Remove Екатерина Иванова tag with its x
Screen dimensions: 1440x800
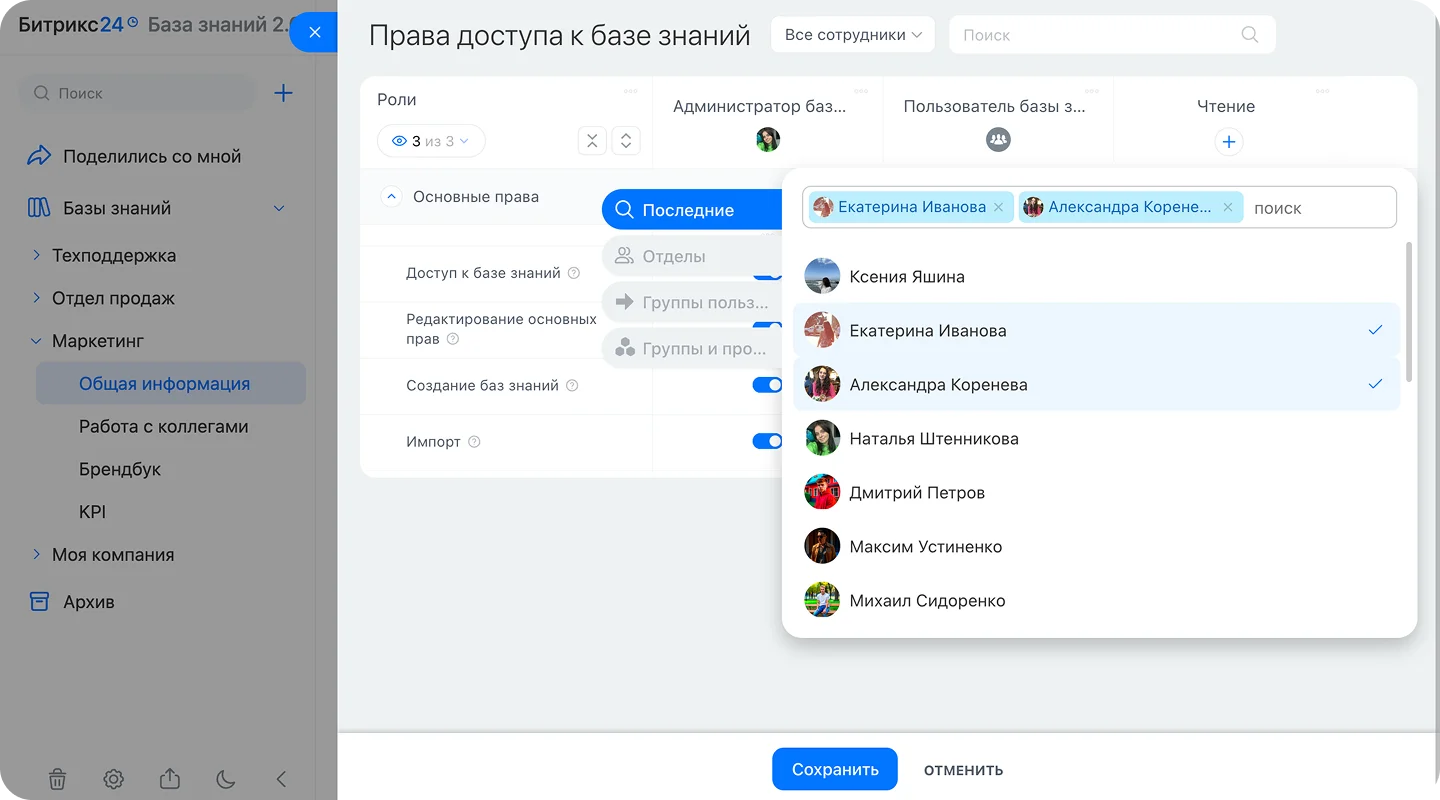(x=998, y=207)
